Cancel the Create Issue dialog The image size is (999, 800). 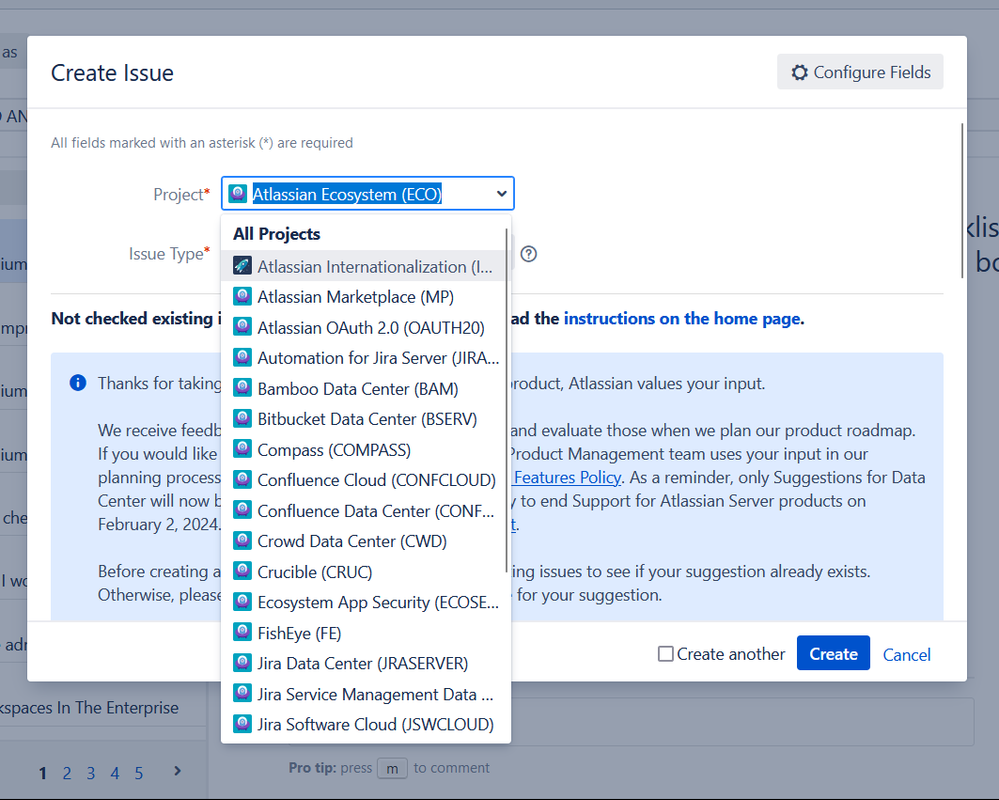click(x=906, y=654)
